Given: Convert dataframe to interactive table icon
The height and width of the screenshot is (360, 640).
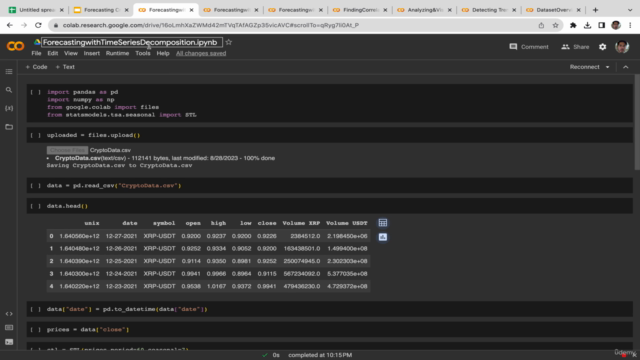Looking at the screenshot, I should [382, 223].
